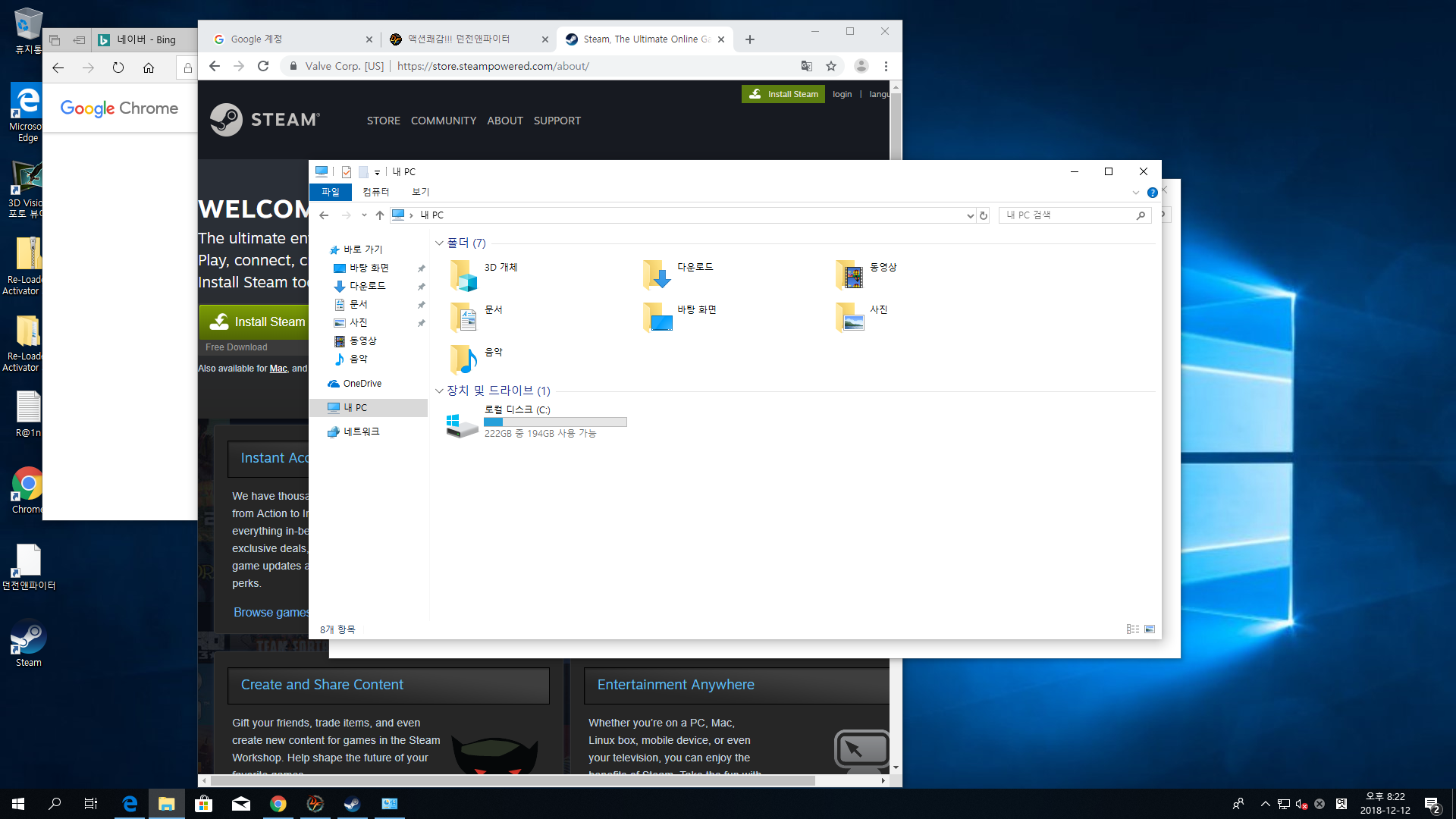Open Explorer help question mark icon
This screenshot has width=1456, height=819.
[x=1152, y=193]
